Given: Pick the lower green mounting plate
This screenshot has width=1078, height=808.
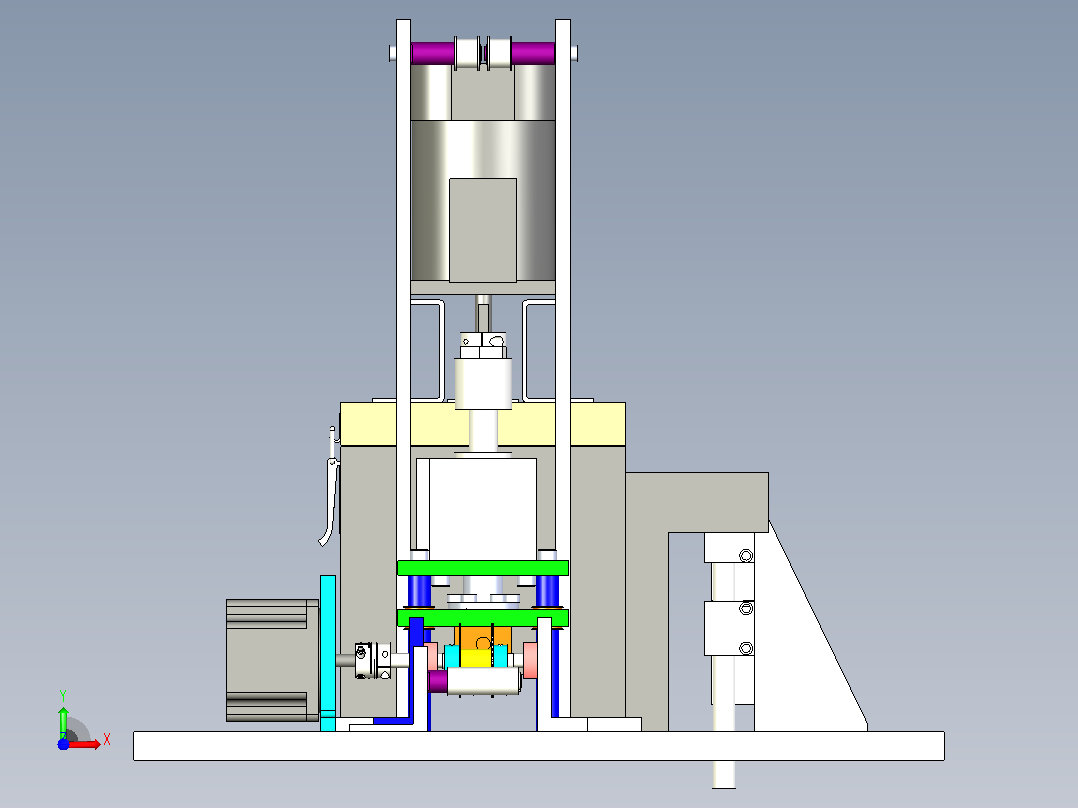Looking at the screenshot, I should point(483,618).
